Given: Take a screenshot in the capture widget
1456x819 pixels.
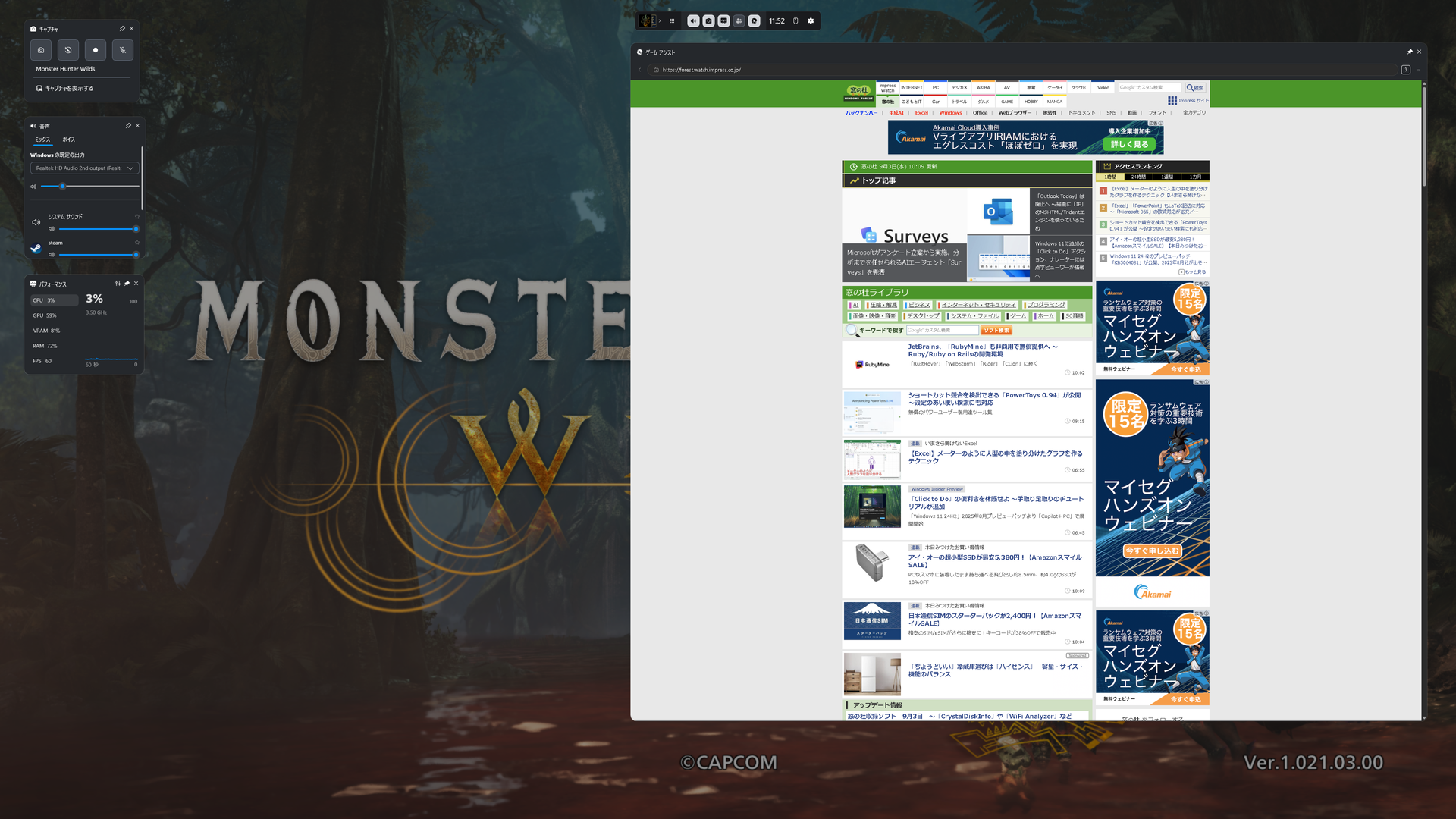Looking at the screenshot, I should coord(41,50).
